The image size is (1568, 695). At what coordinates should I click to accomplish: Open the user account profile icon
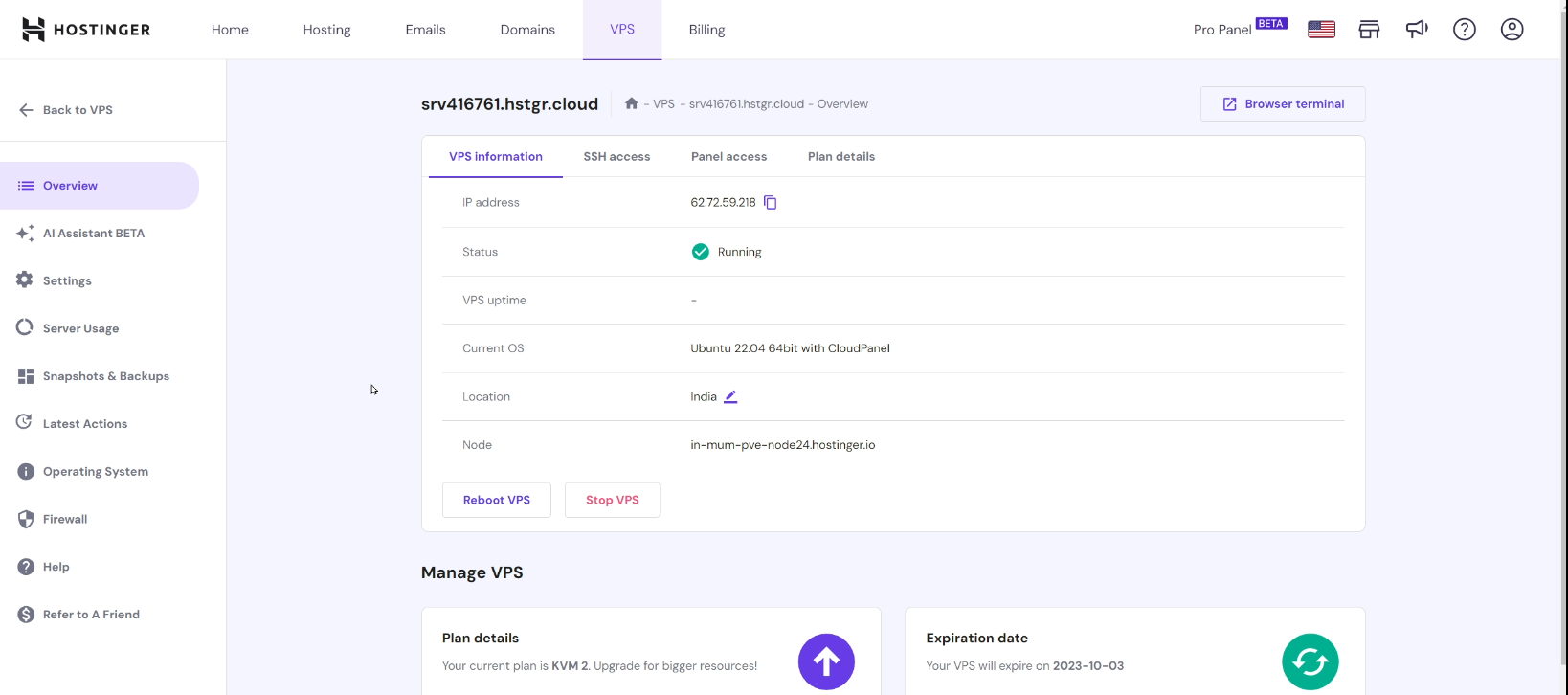(x=1512, y=30)
